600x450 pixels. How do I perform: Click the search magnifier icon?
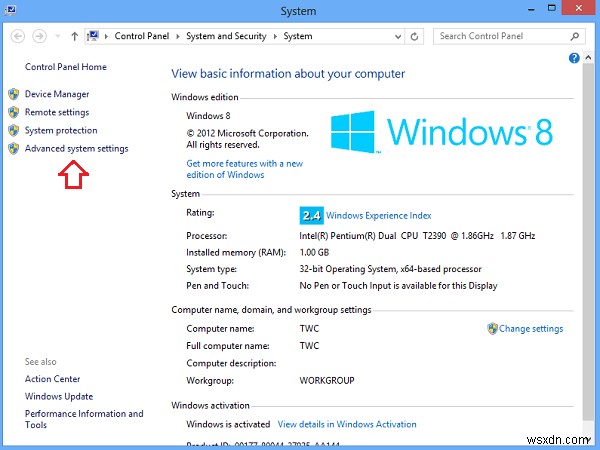pos(575,36)
